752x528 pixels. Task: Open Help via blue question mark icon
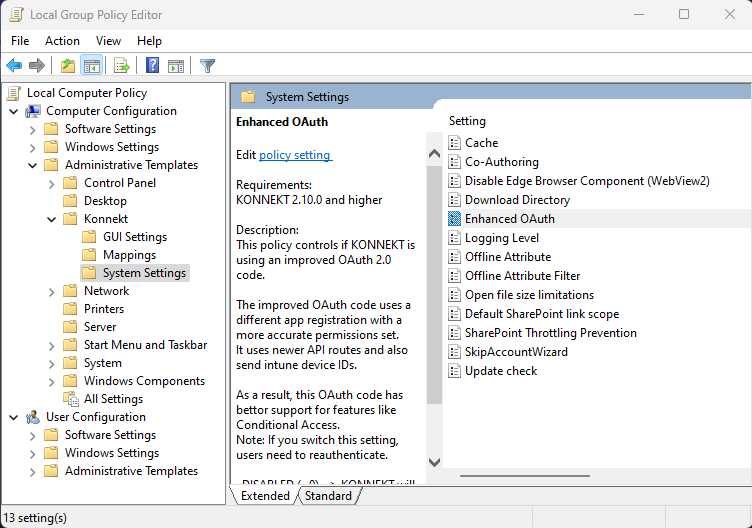coord(152,66)
